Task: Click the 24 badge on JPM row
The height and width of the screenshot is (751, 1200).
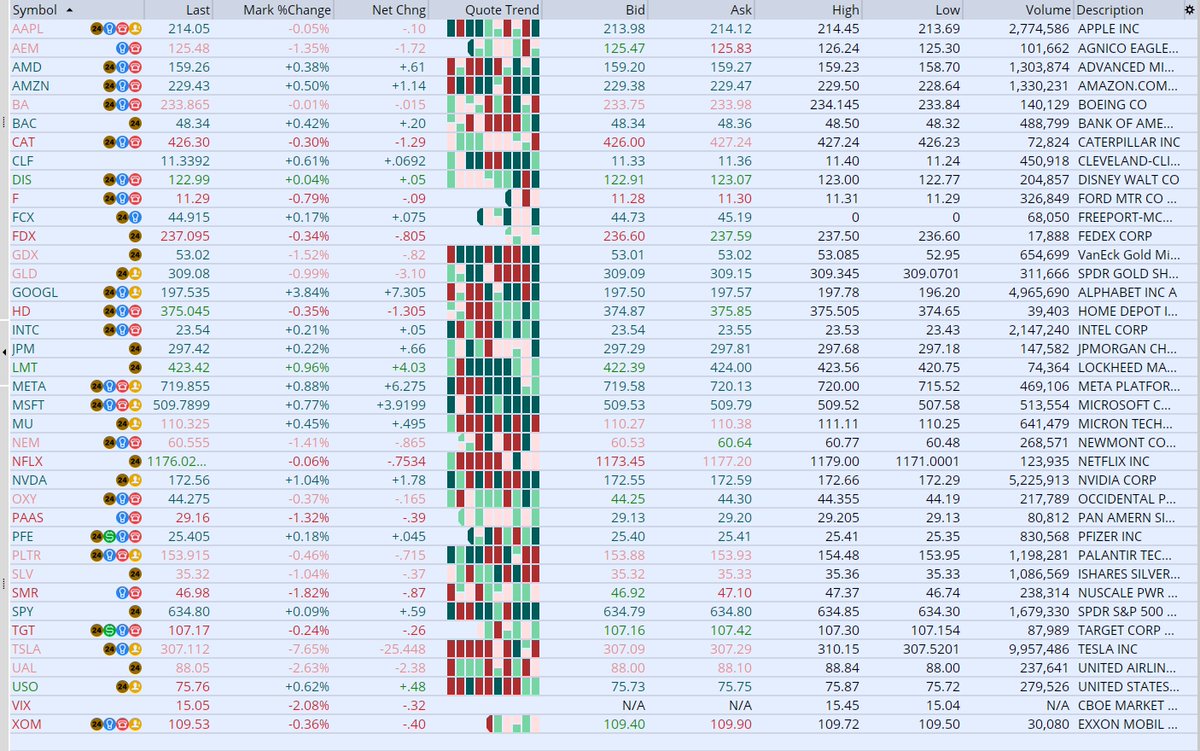Action: [134, 348]
